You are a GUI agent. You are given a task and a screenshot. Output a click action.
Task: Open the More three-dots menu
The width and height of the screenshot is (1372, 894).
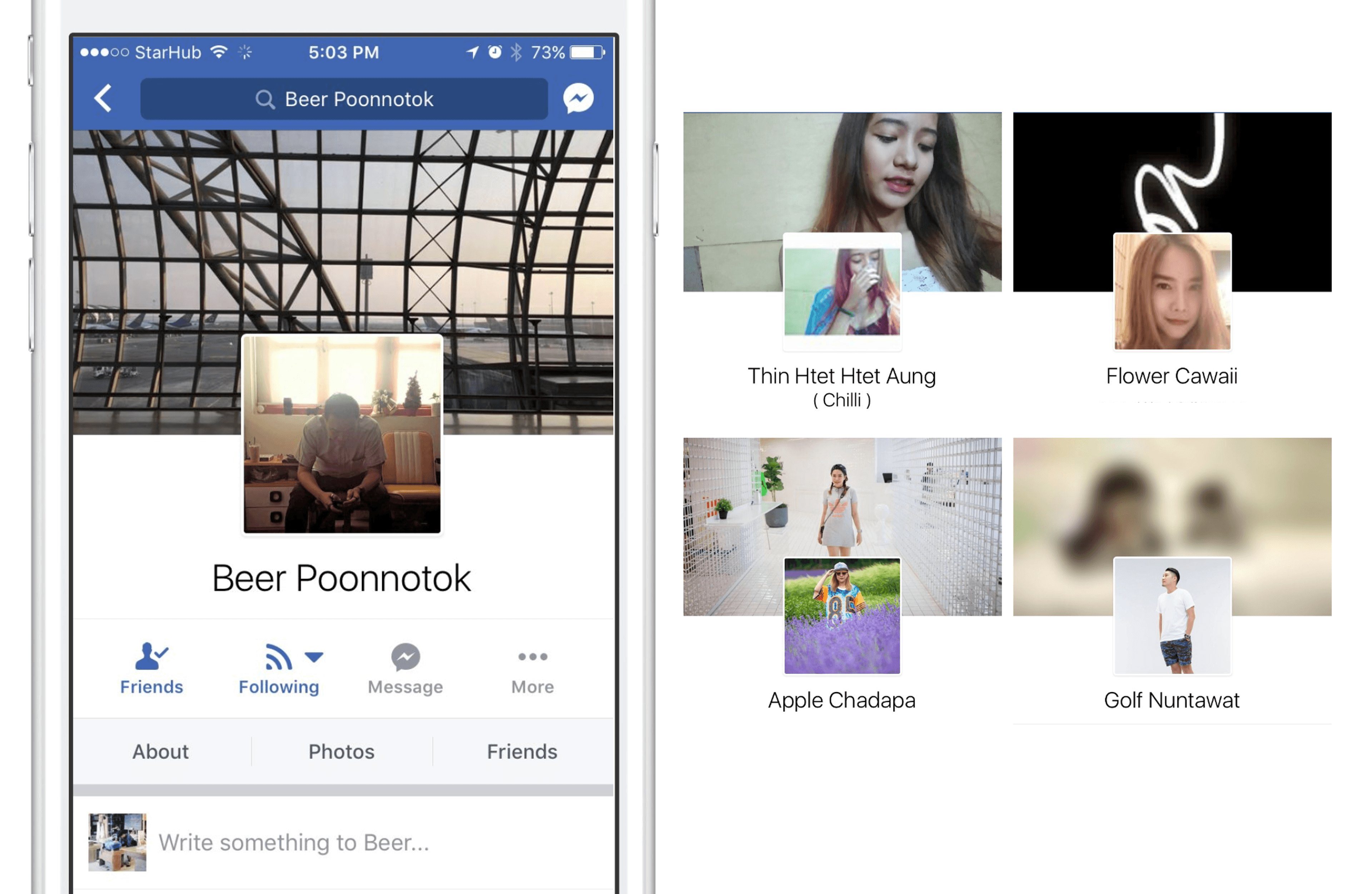[532, 656]
